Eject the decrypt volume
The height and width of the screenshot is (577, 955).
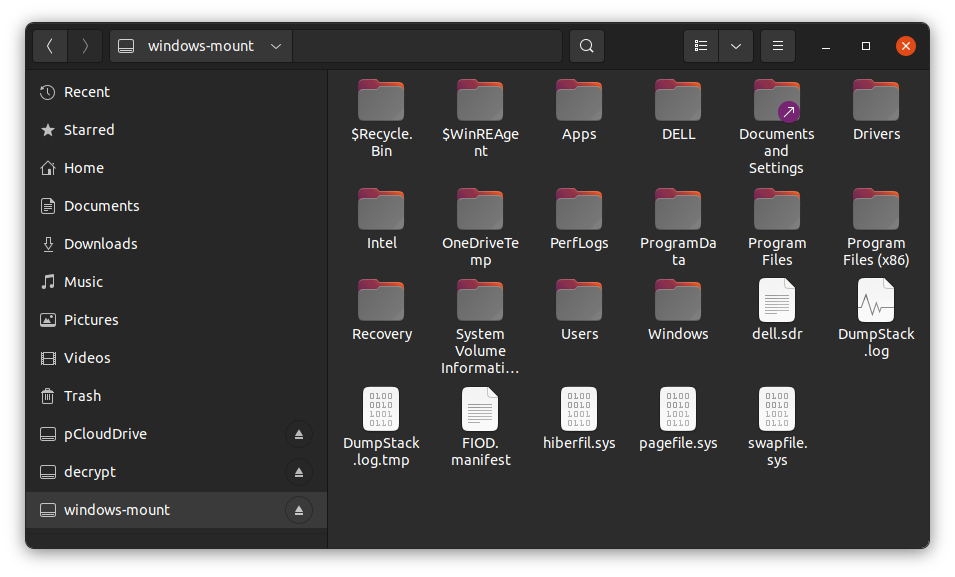(298, 472)
